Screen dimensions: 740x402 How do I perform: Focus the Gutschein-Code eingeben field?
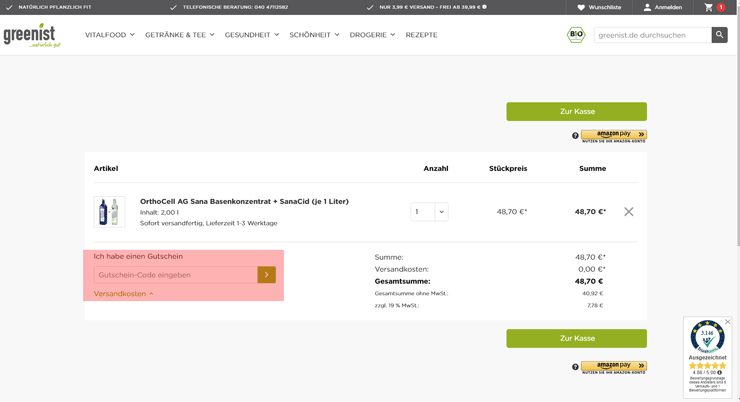point(176,275)
